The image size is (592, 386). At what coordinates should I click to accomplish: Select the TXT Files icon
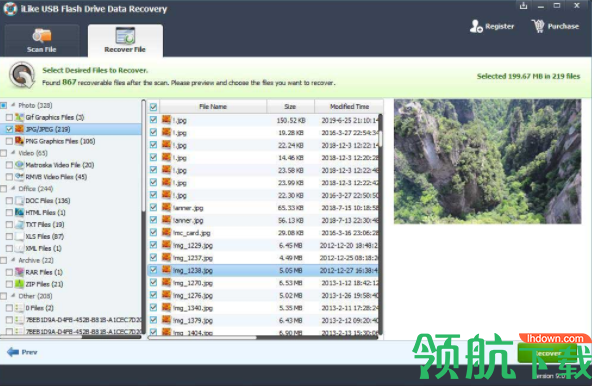pos(19,224)
